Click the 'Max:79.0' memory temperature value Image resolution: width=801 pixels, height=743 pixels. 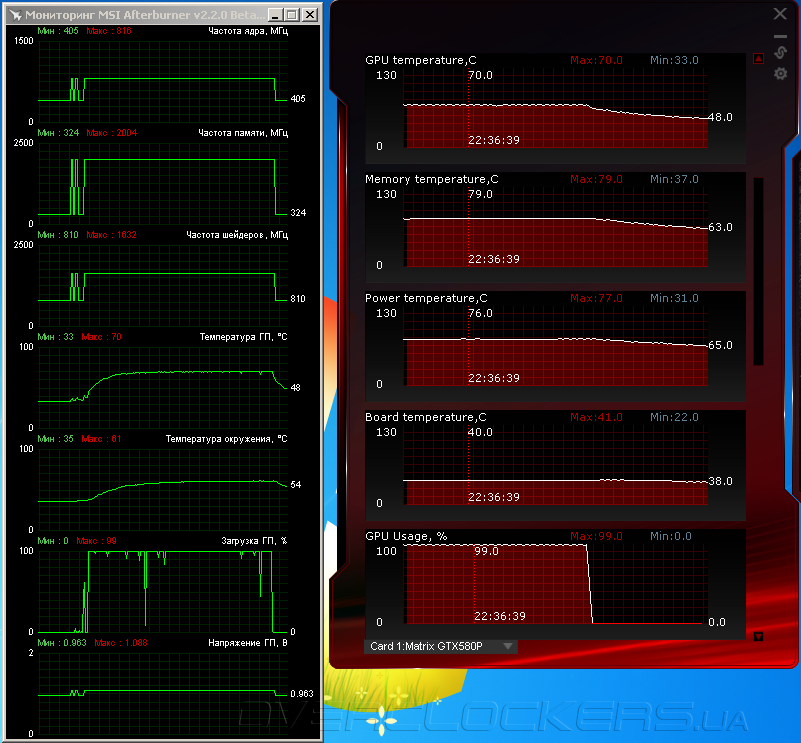[x=596, y=179]
